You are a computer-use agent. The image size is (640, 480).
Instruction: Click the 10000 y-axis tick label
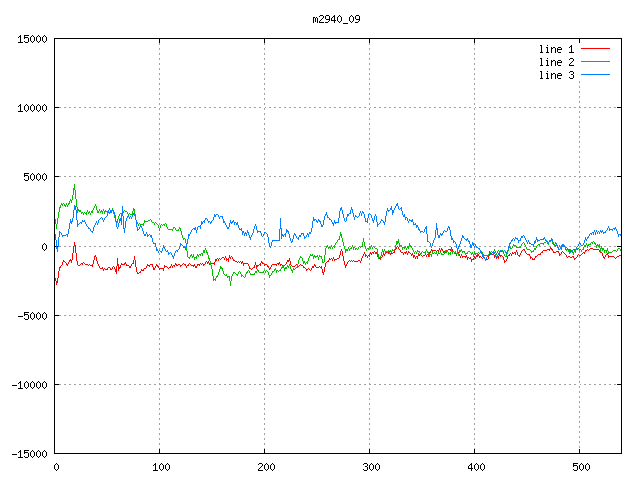(31, 108)
